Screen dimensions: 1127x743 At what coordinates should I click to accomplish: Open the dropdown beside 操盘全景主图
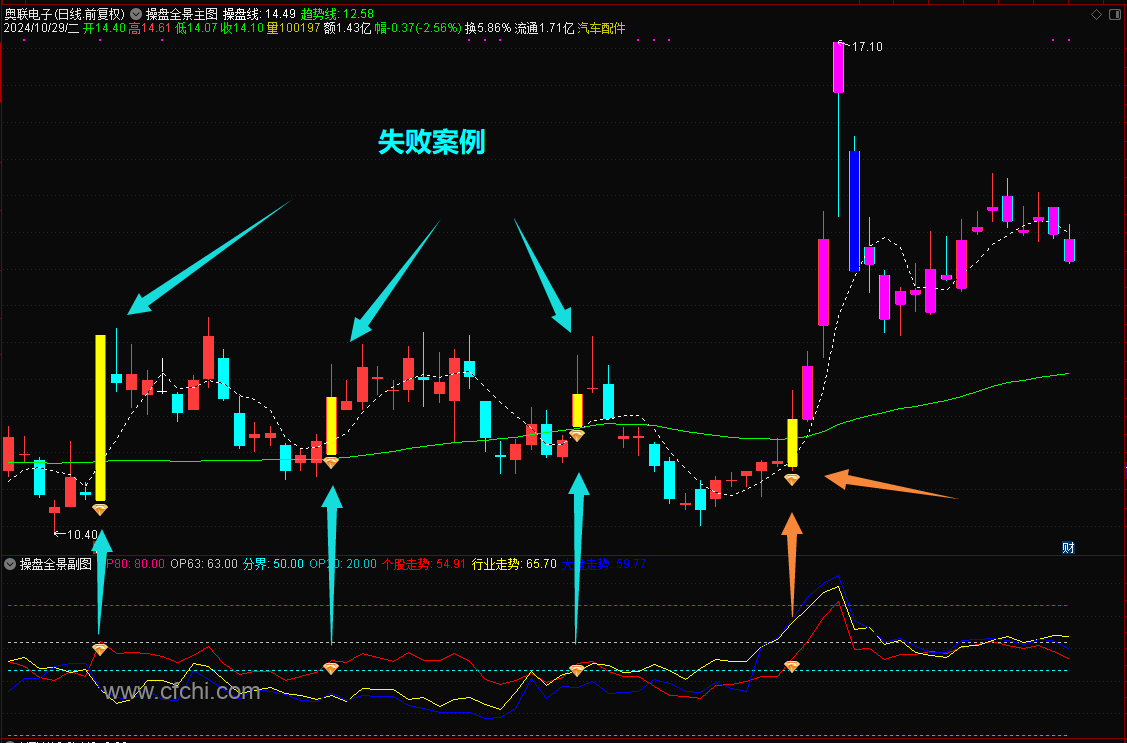136,14
